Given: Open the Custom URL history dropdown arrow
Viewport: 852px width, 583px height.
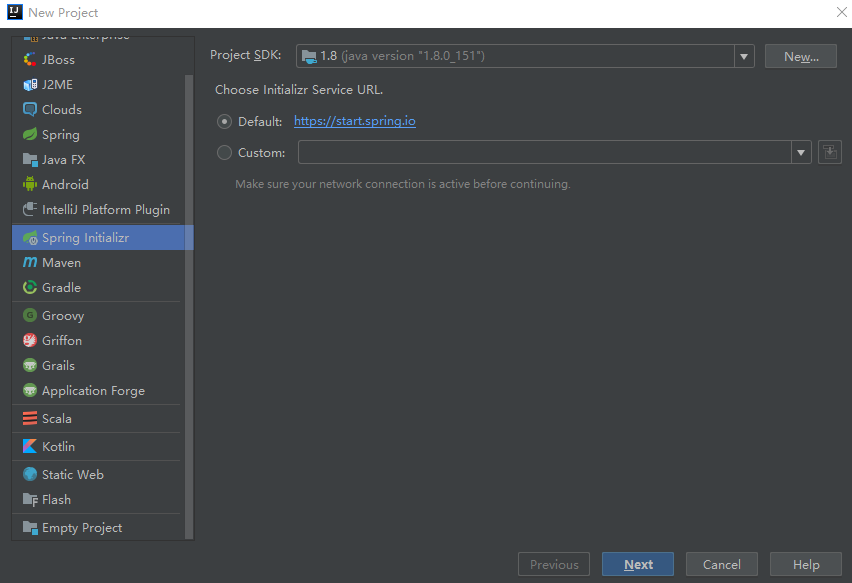Looking at the screenshot, I should point(801,152).
